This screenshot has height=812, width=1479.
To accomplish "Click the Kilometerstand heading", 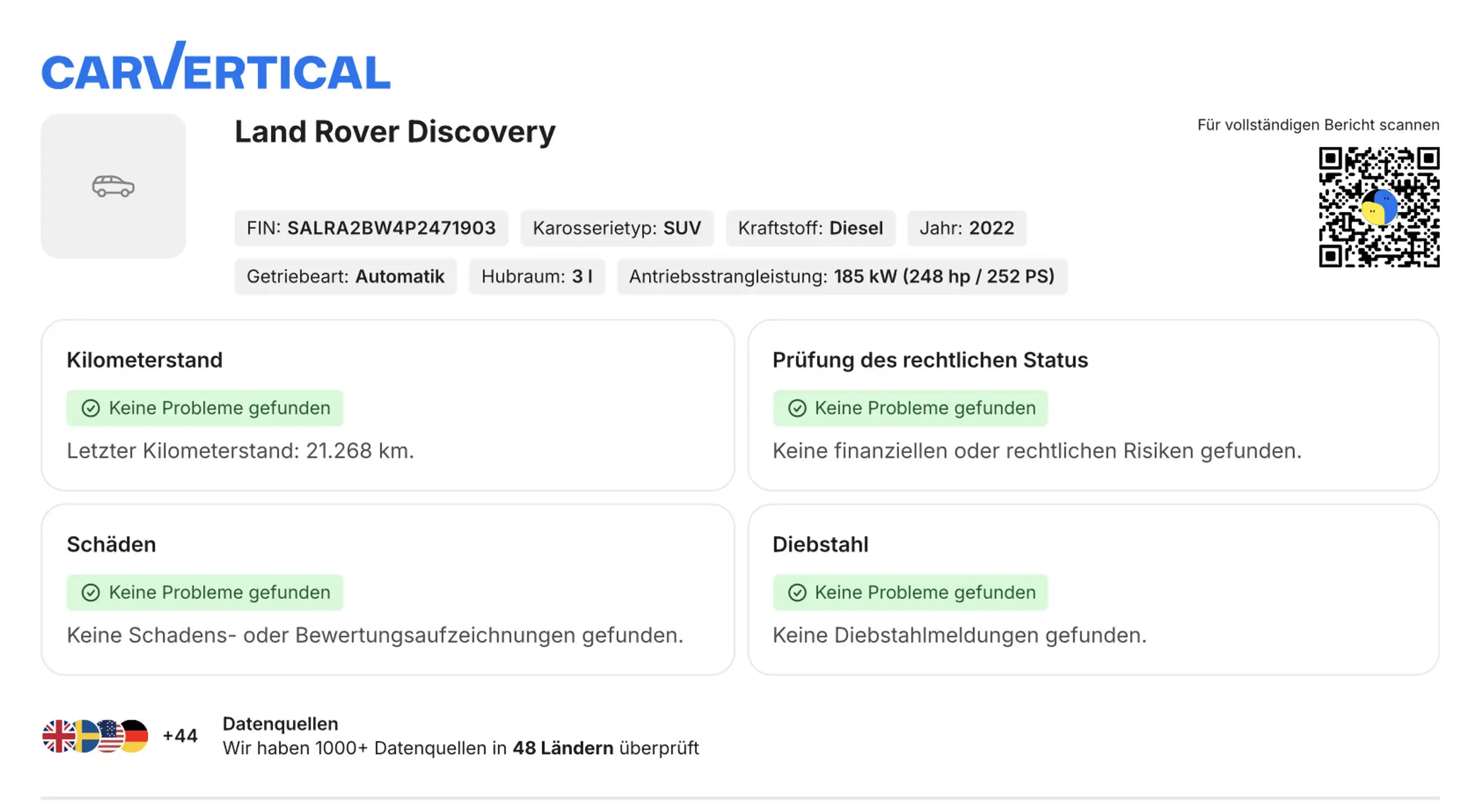I will 144,360.
